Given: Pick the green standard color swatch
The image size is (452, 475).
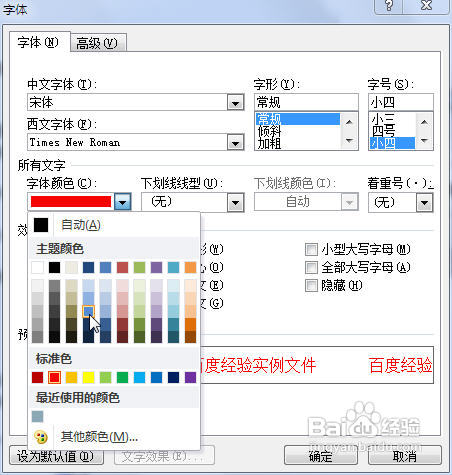Looking at the screenshot, I should 122,377.
